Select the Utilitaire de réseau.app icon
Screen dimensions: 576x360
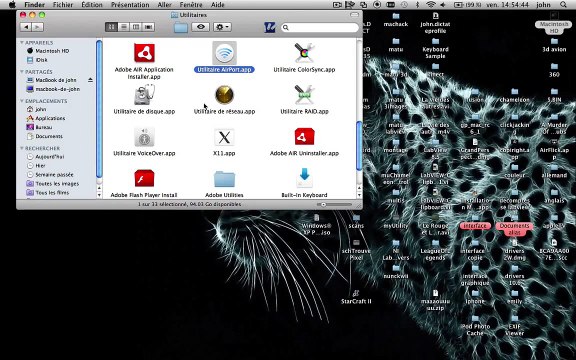click(x=224, y=95)
